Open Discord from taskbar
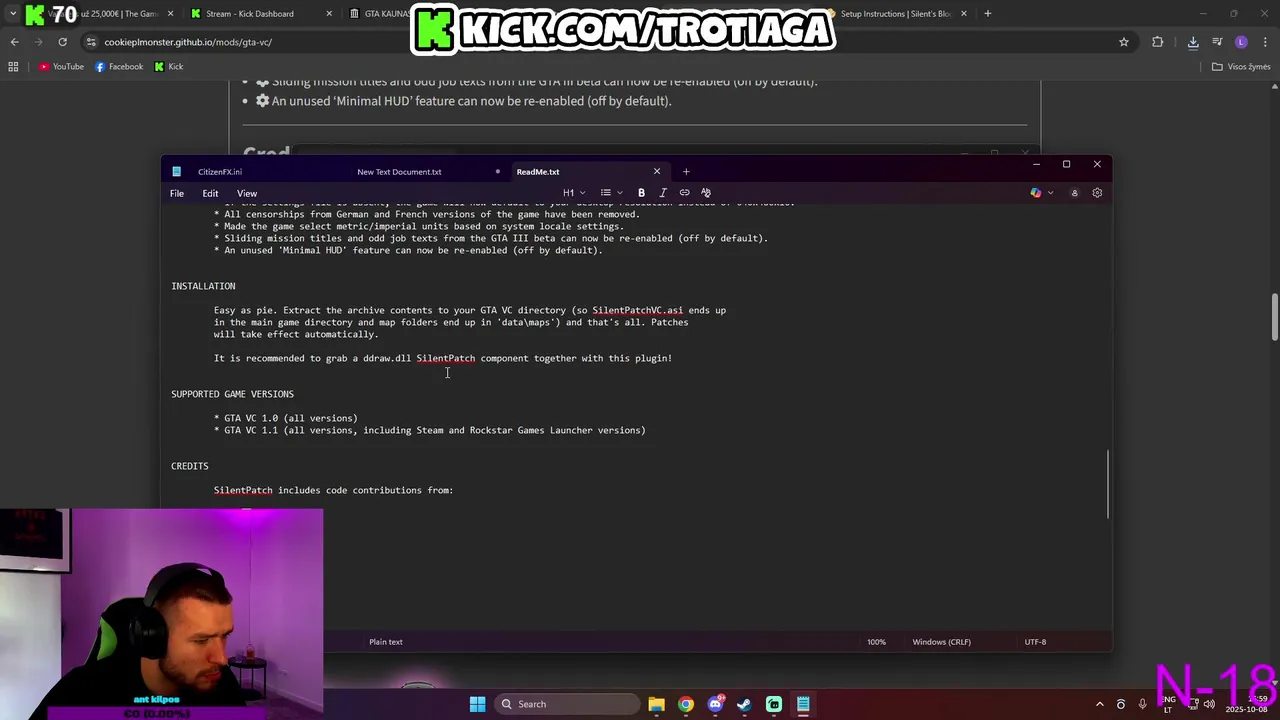This screenshot has width=1280, height=720. coord(715,704)
